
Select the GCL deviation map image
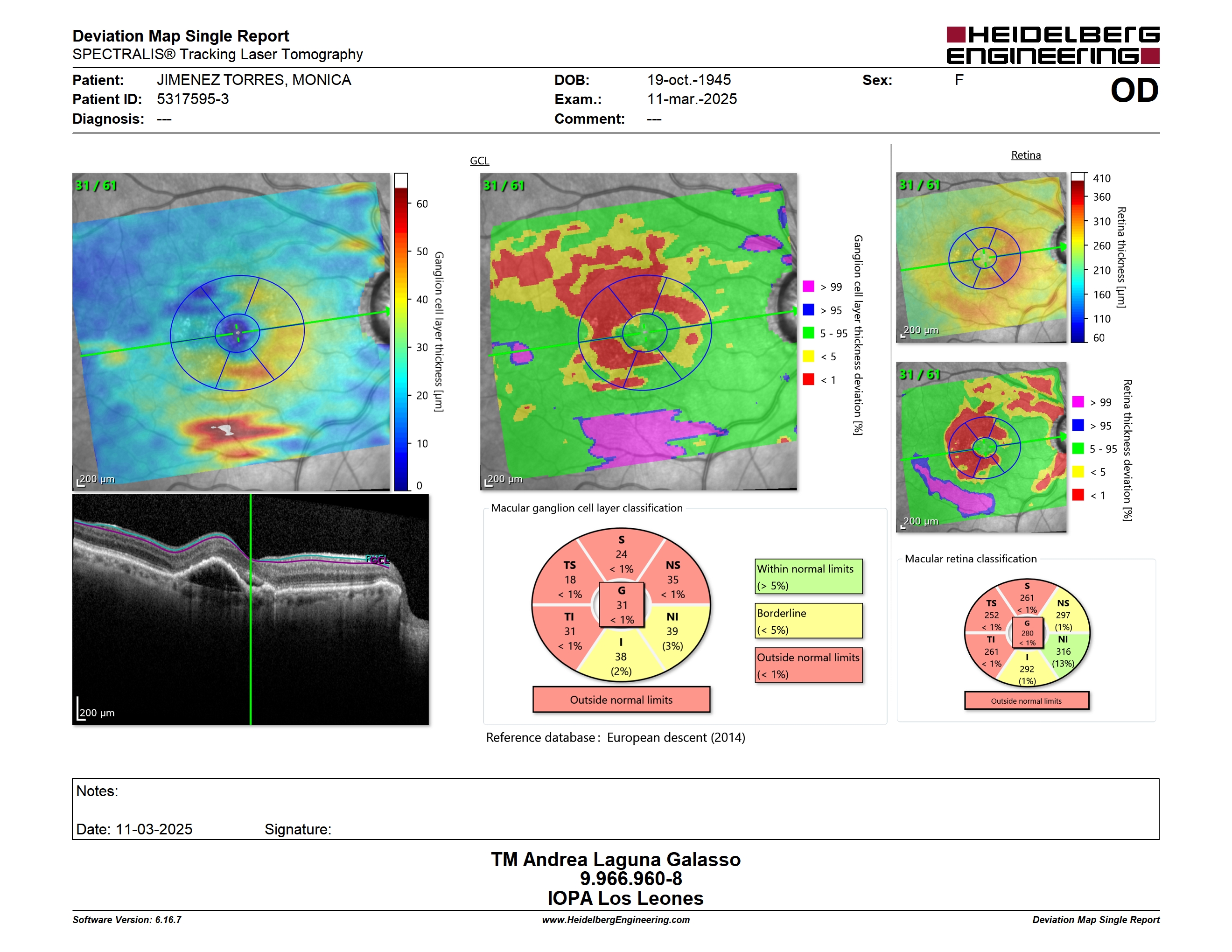(x=638, y=332)
